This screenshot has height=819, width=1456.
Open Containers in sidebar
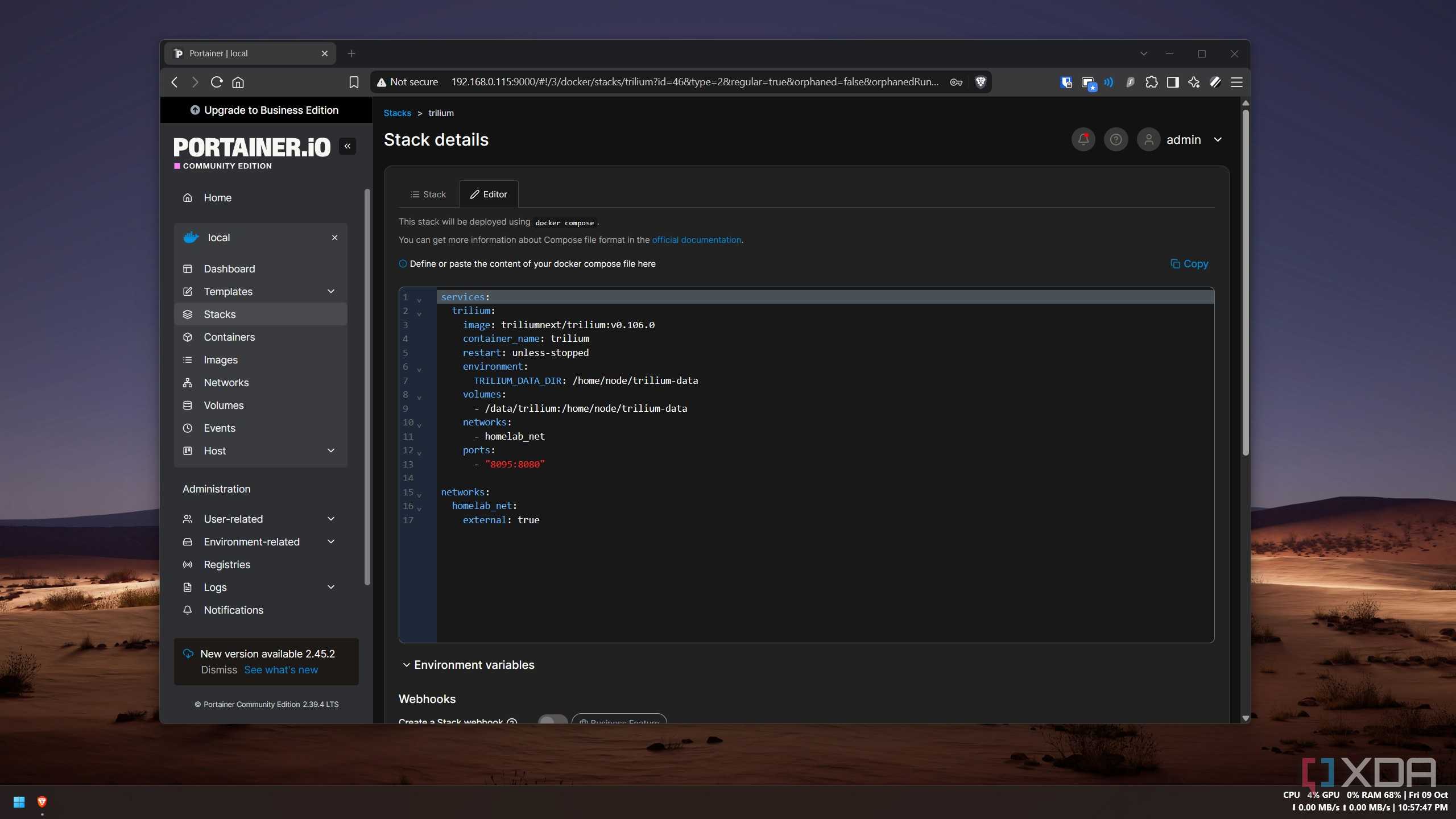(x=260, y=337)
